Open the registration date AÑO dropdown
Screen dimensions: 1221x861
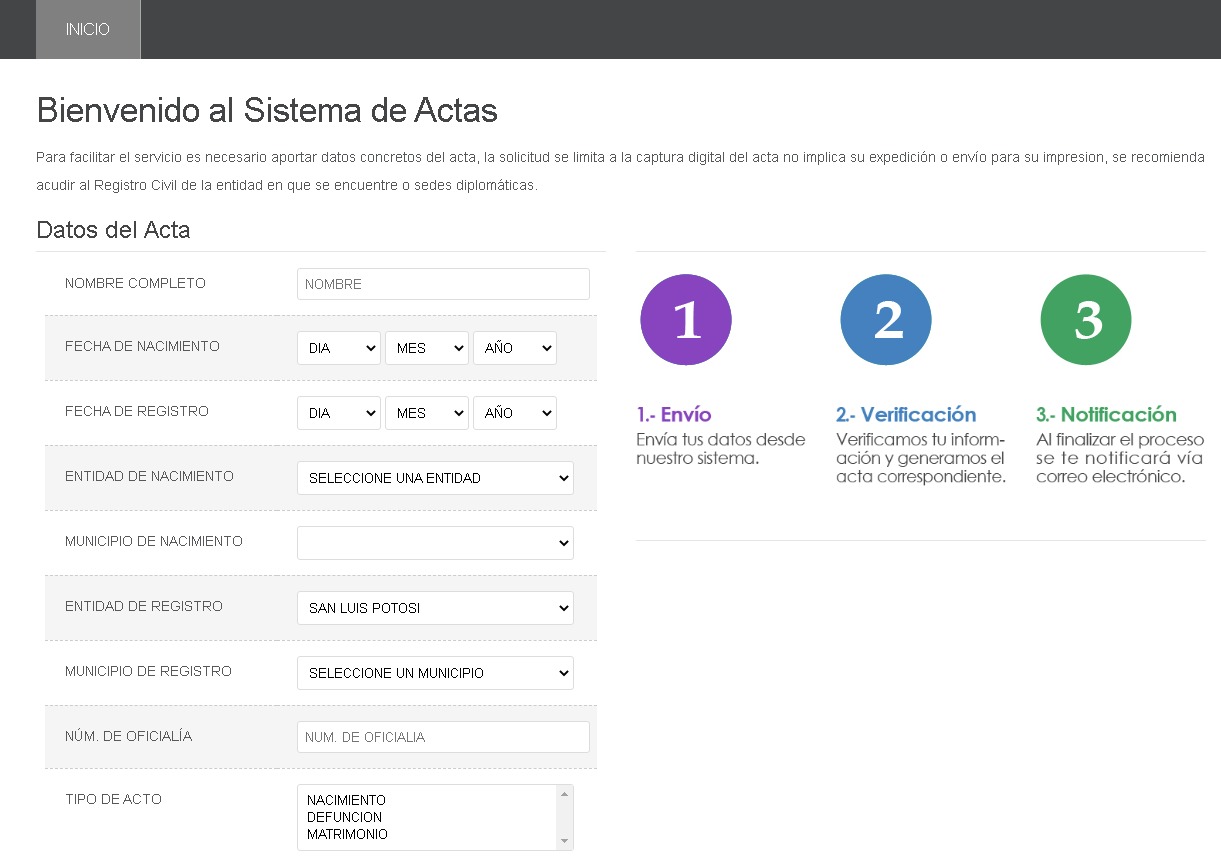click(x=515, y=413)
